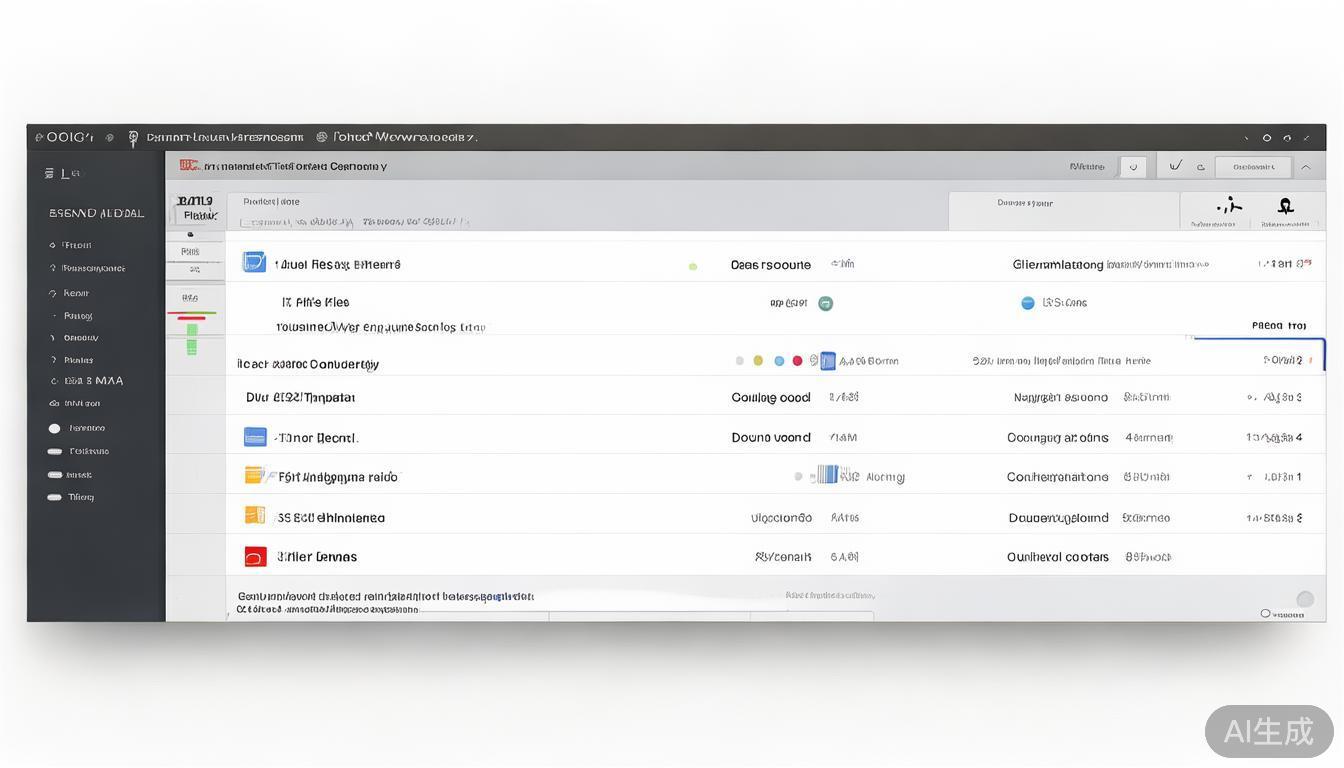Select the first item under the sidebar heading
The image size is (1344, 768).
[x=76, y=245]
